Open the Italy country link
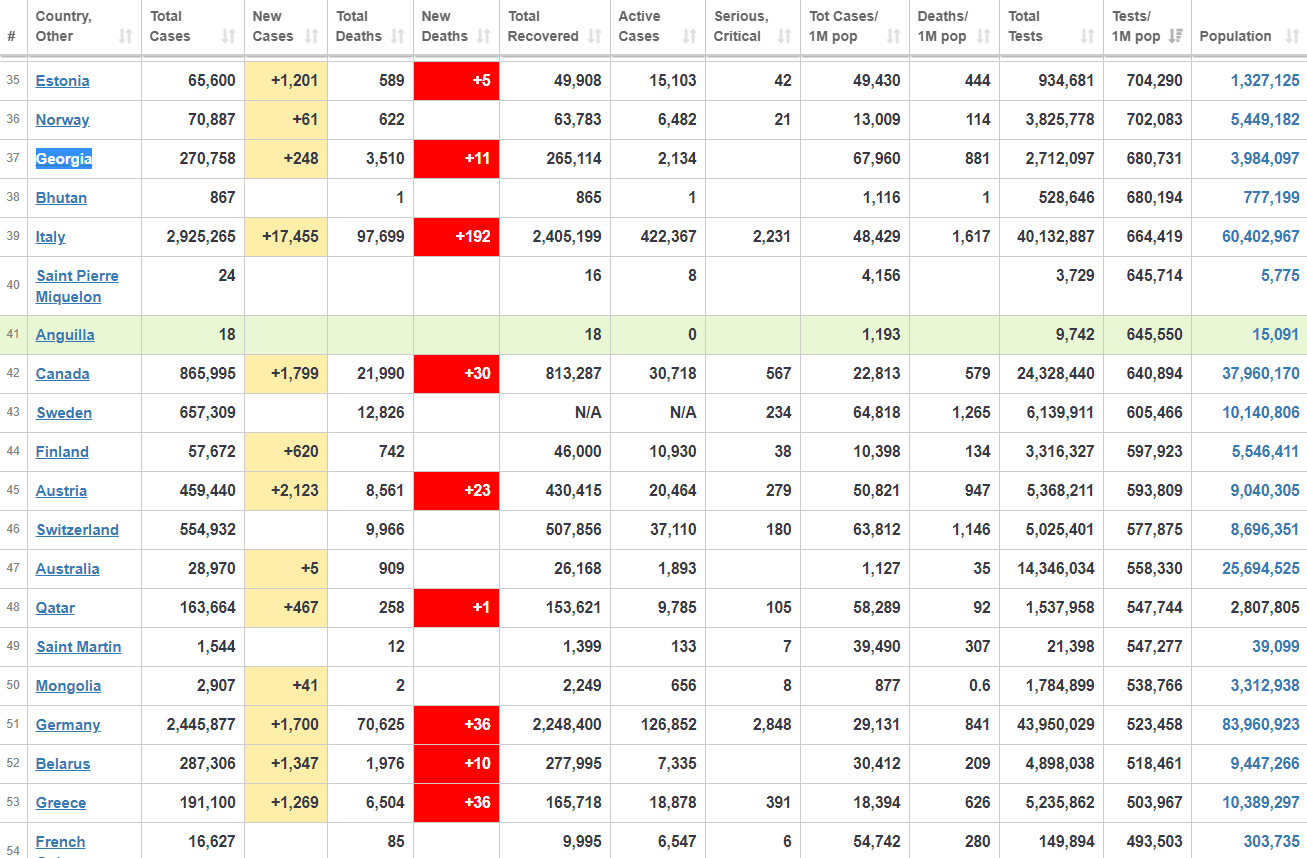This screenshot has width=1307, height=858. [50, 237]
